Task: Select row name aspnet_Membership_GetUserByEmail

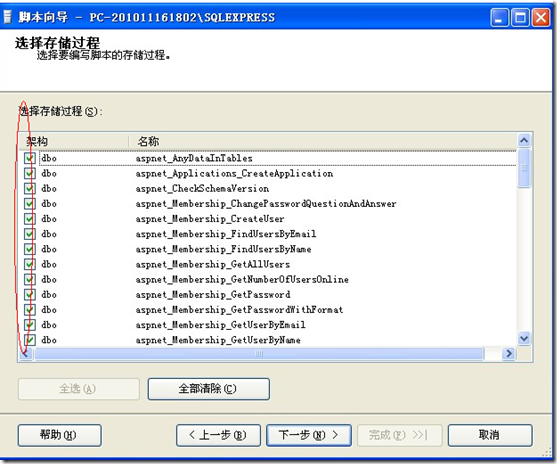Action: click(221, 325)
